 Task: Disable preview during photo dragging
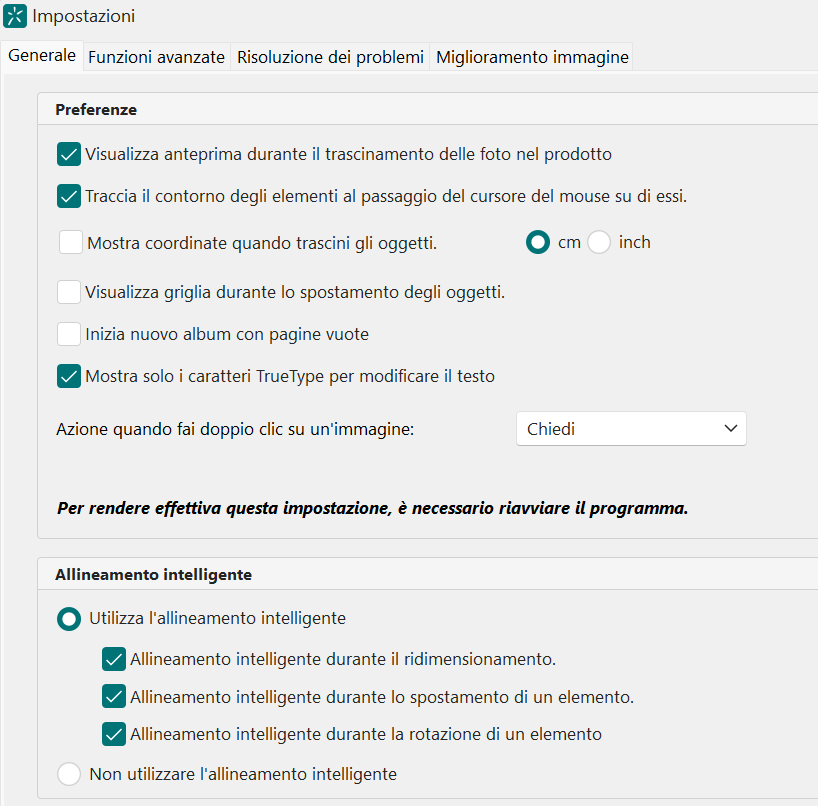(68, 154)
